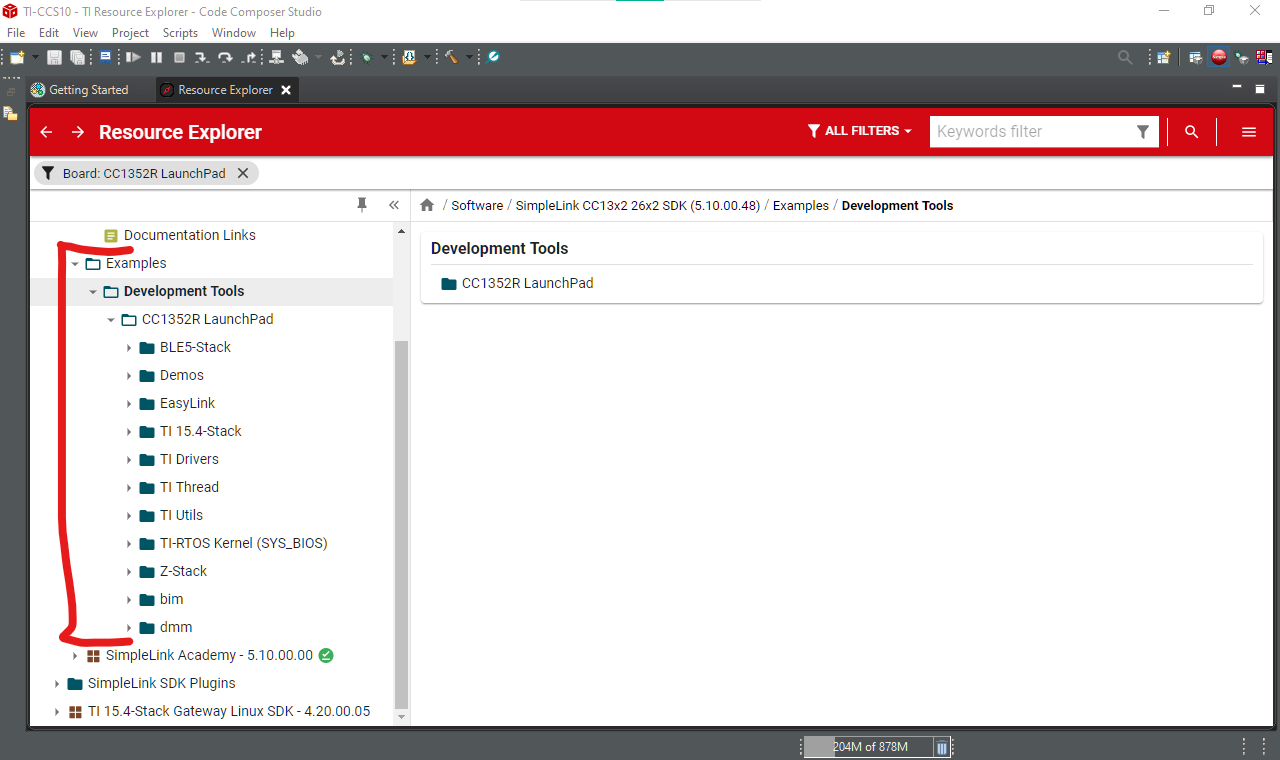The image size is (1280, 760).
Task: Click the Step Over toolbar icon
Action: [x=226, y=58]
